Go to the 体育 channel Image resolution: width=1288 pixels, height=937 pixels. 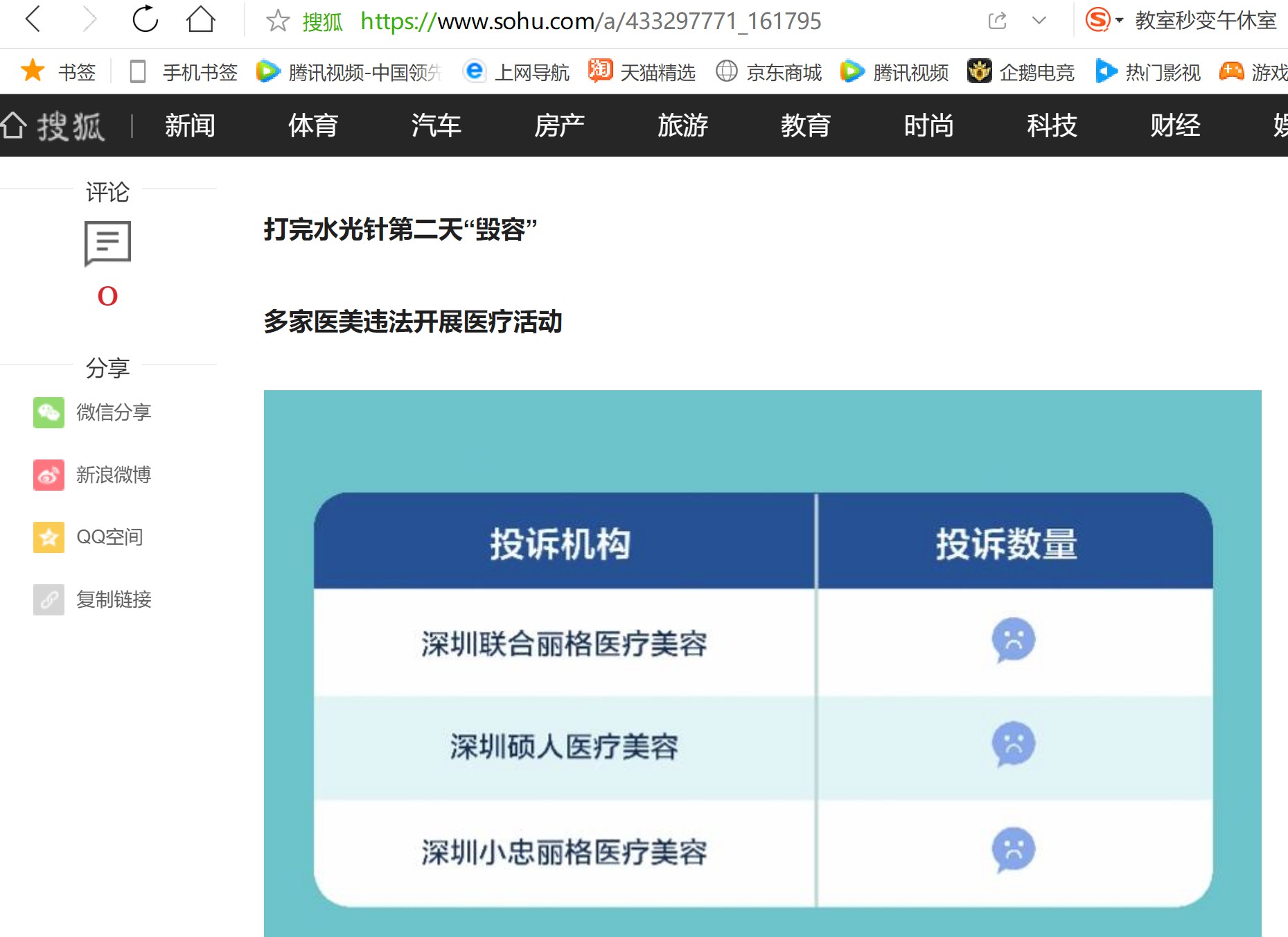pos(313,125)
